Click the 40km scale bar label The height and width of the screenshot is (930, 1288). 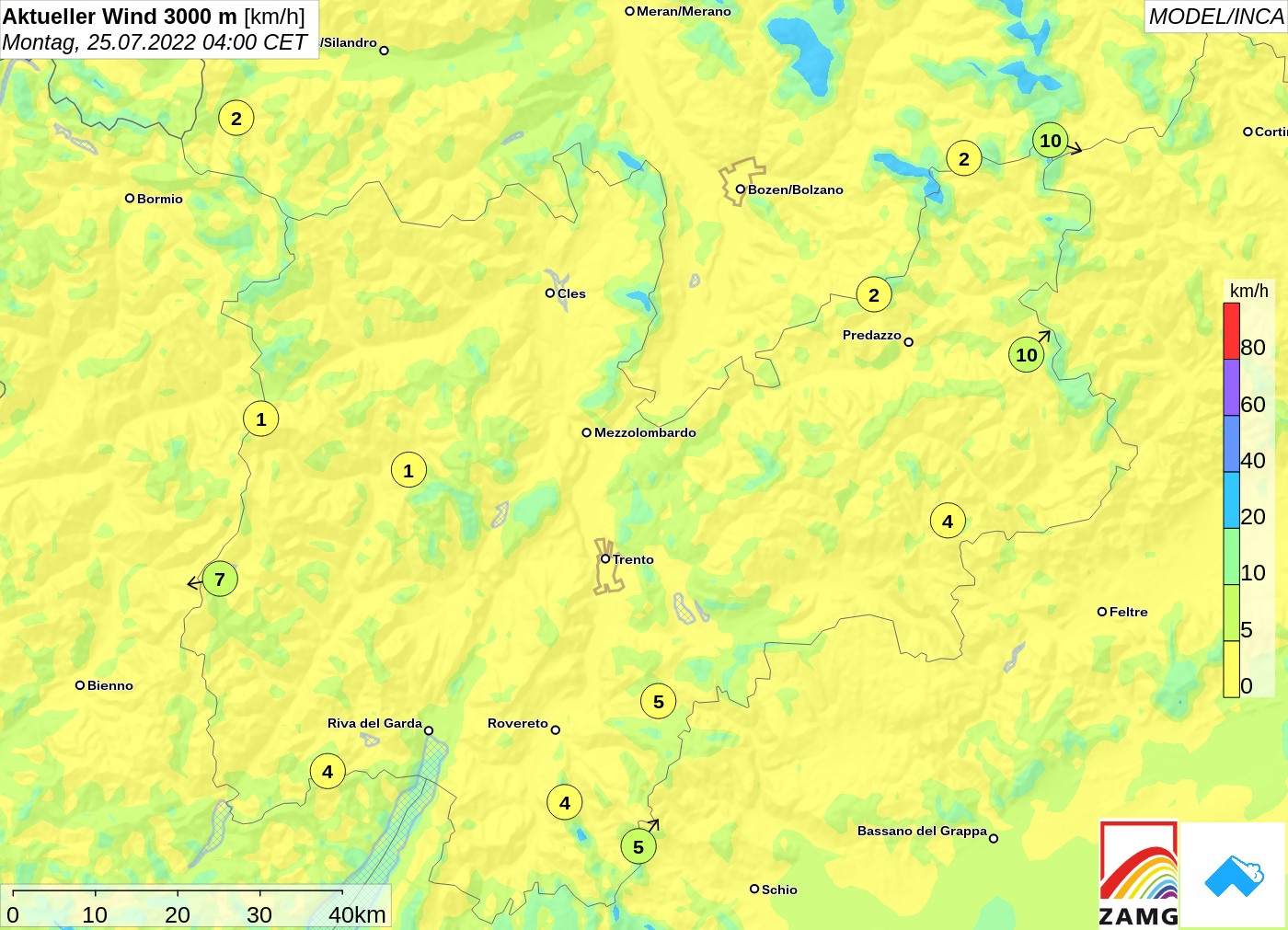tap(357, 914)
